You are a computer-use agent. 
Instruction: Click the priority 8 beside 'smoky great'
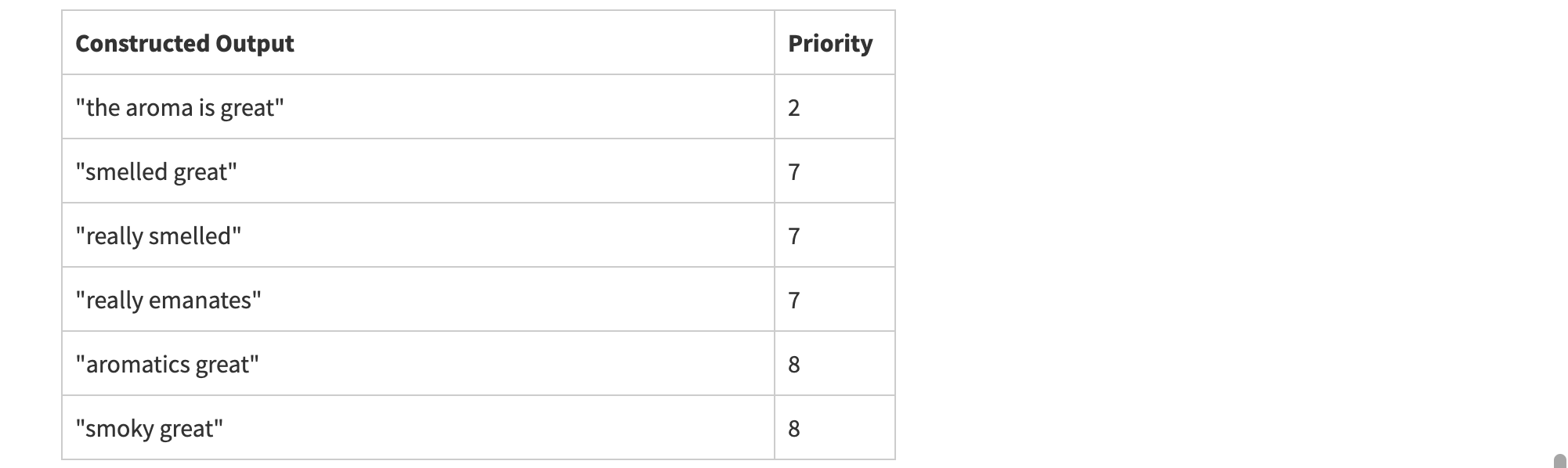point(793,429)
